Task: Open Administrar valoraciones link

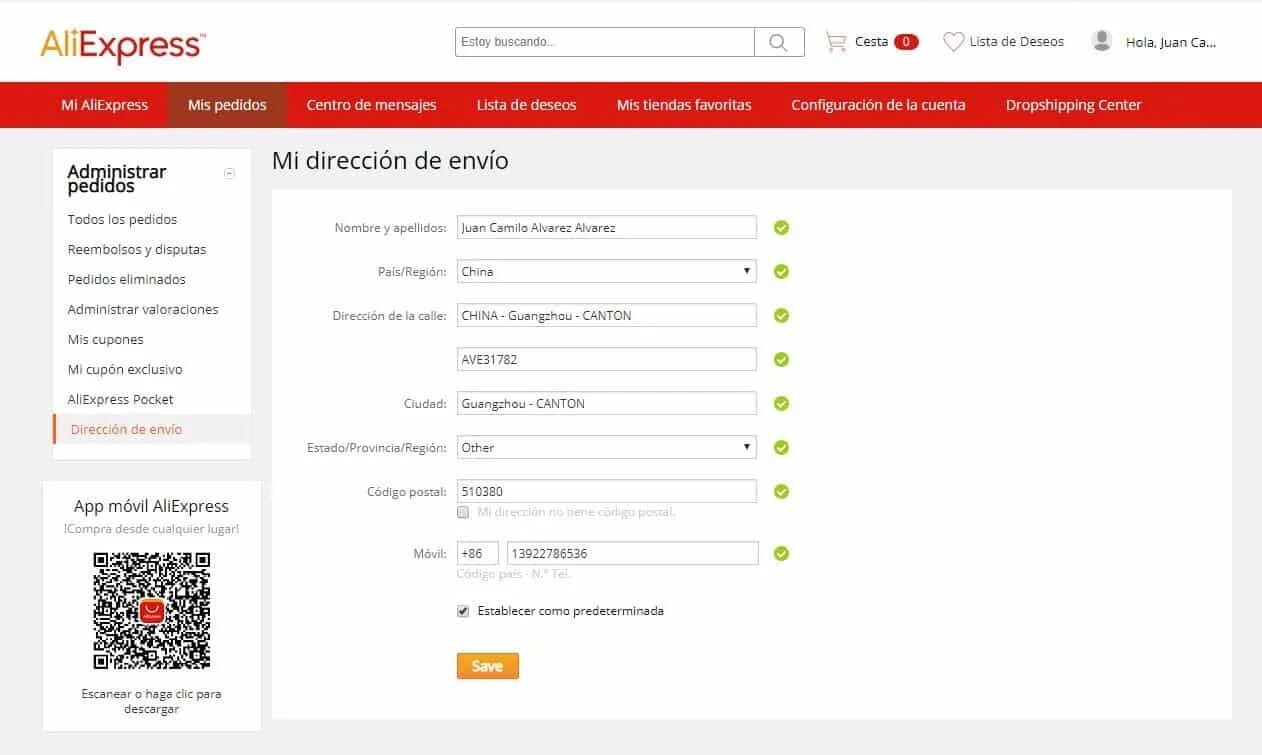Action: [x=143, y=309]
